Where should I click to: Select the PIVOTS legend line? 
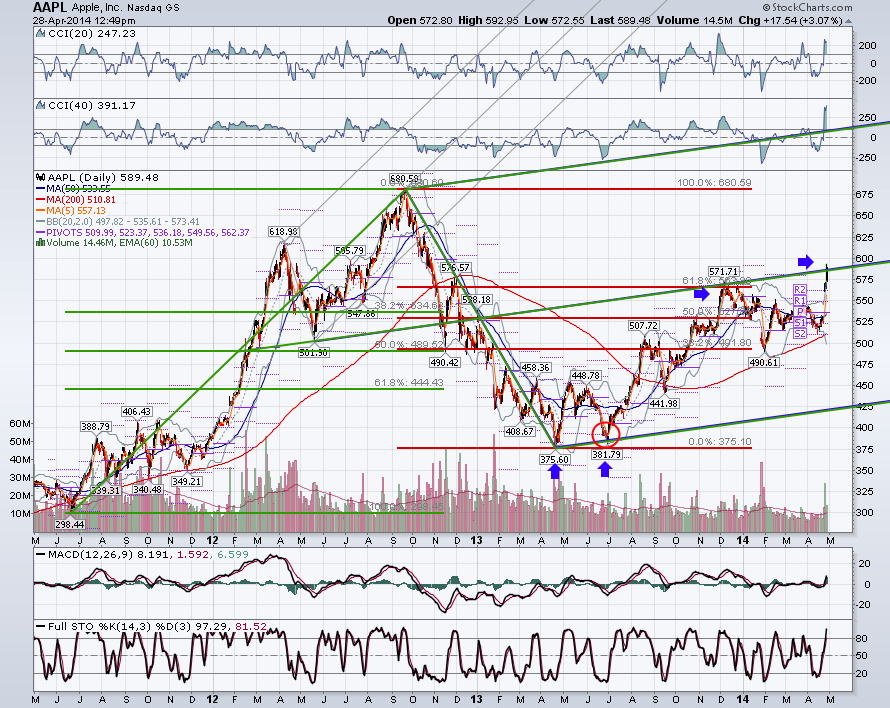[x=142, y=232]
